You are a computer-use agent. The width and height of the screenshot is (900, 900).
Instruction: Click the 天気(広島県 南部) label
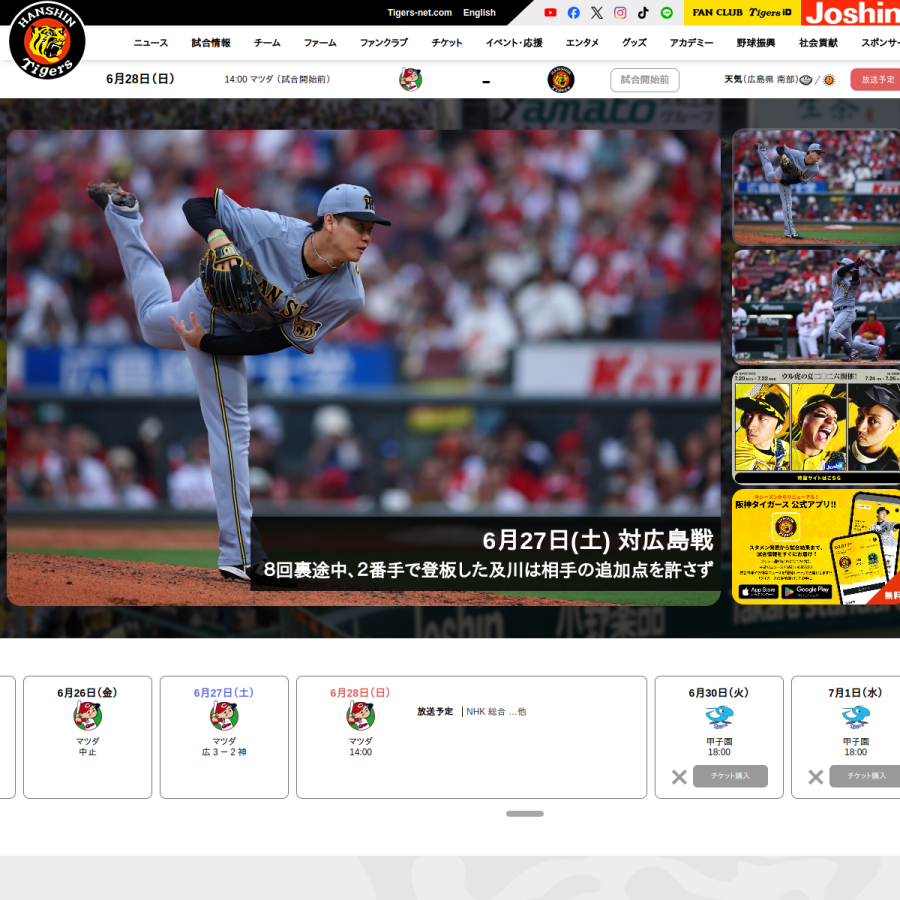coord(761,79)
